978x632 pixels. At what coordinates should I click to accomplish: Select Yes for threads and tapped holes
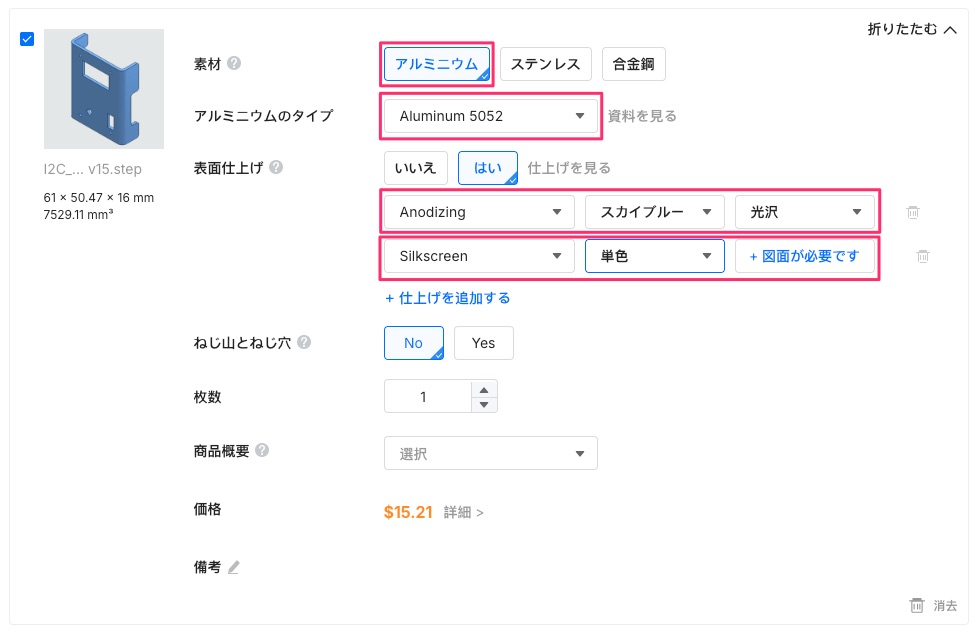[x=483, y=343]
